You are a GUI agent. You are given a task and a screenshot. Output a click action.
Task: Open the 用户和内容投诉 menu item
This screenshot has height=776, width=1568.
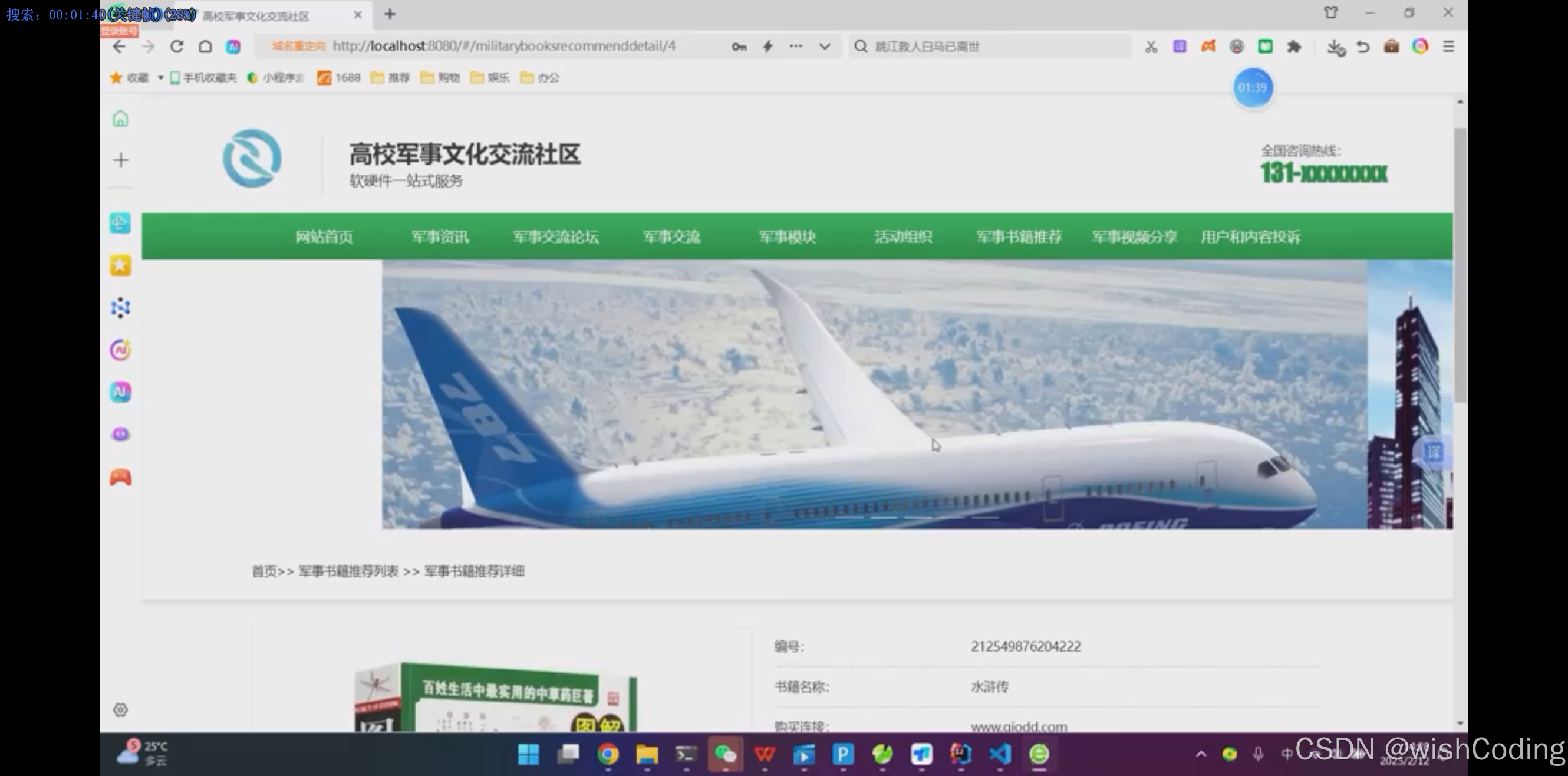pos(1251,236)
